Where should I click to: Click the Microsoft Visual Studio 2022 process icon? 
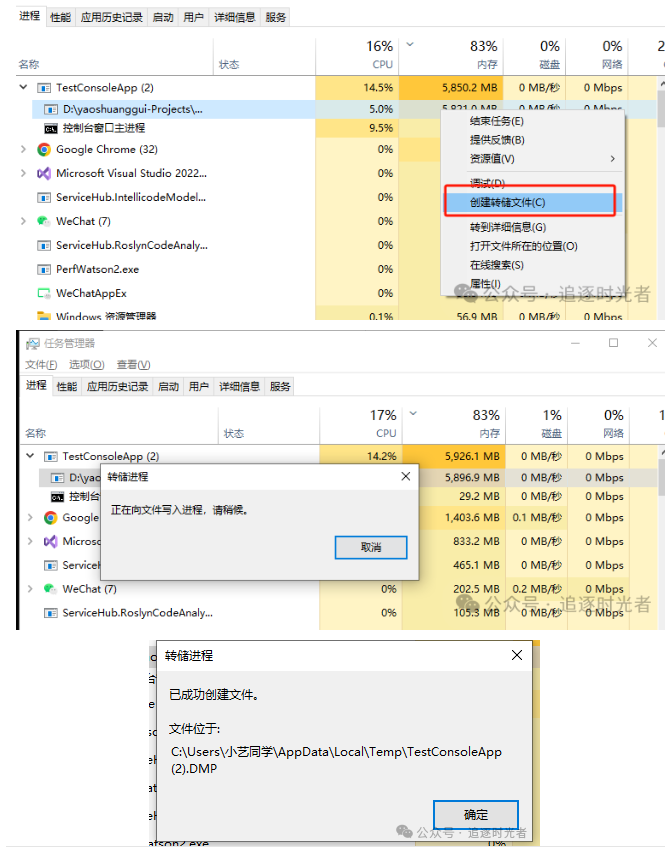[x=44, y=174]
